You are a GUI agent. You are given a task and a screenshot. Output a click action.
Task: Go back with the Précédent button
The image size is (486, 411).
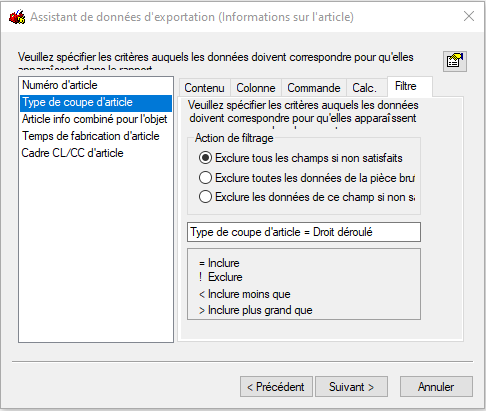coord(276,387)
